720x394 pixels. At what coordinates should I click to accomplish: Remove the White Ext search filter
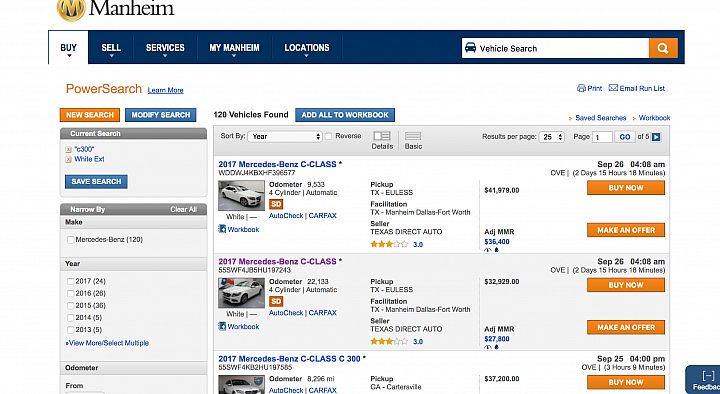(x=68, y=159)
